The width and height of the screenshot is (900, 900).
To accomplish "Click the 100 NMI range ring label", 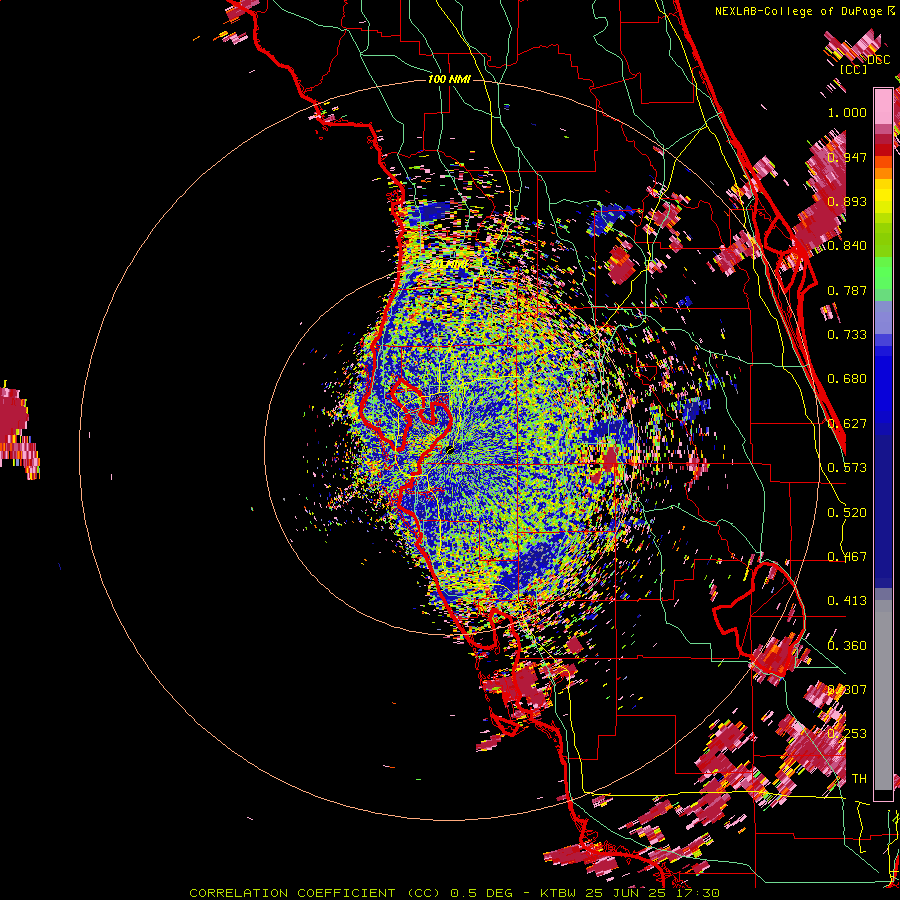I will tap(449, 79).
